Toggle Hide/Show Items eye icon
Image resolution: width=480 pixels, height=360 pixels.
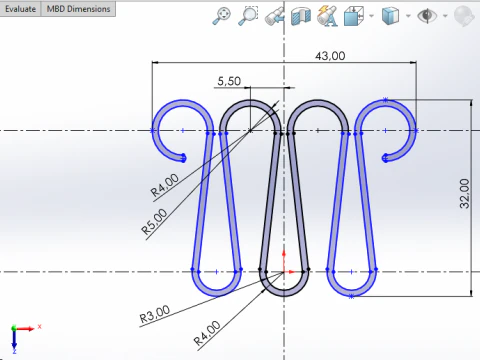pos(427,16)
